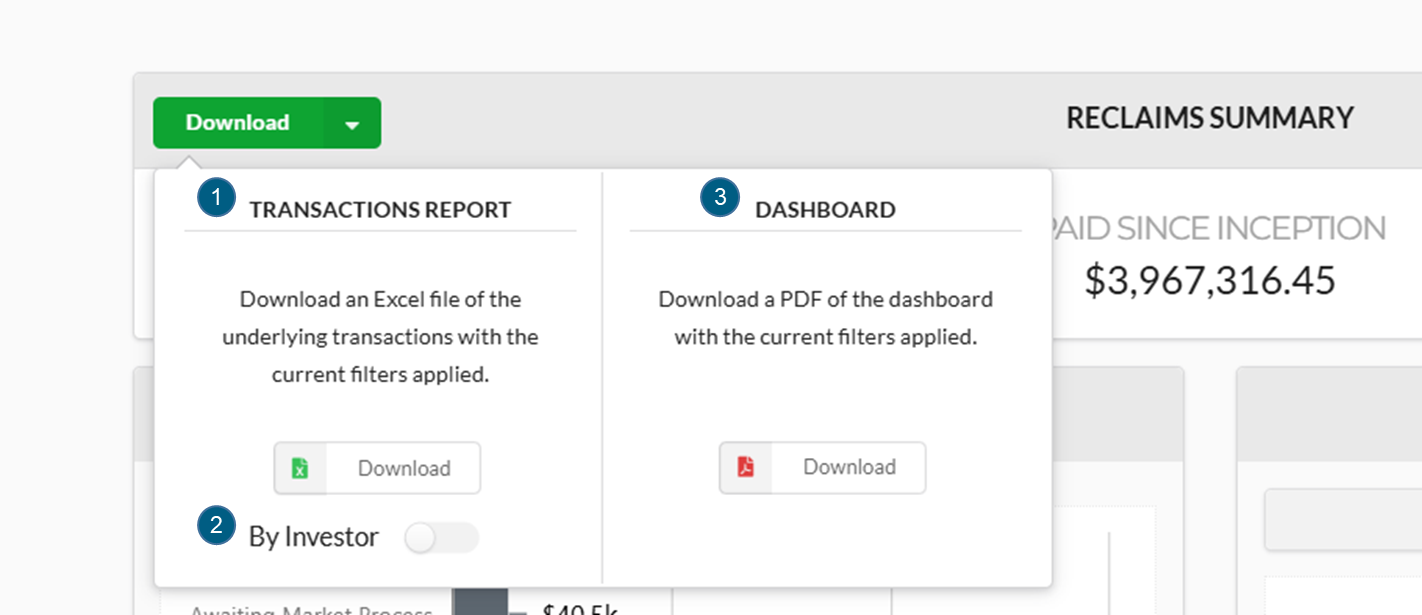Image resolution: width=1422 pixels, height=615 pixels.
Task: Select the Transactions Report heading
Action: 380,210
